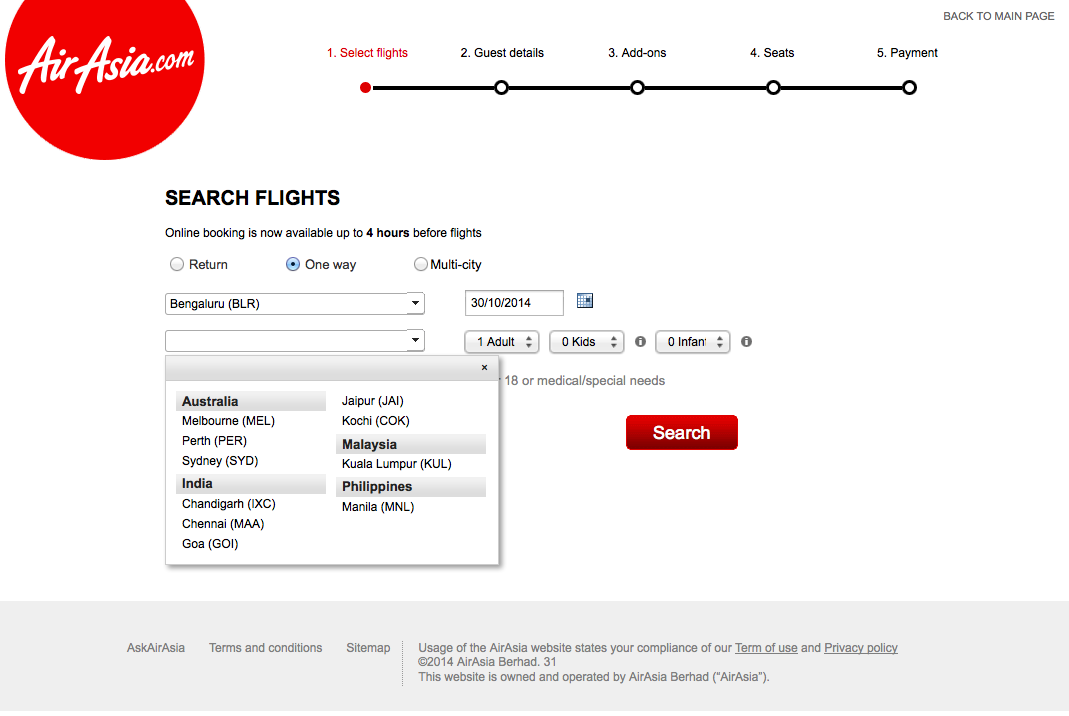Viewport: 1069px width, 716px height.
Task: Select the Return trip option
Action: [177, 265]
